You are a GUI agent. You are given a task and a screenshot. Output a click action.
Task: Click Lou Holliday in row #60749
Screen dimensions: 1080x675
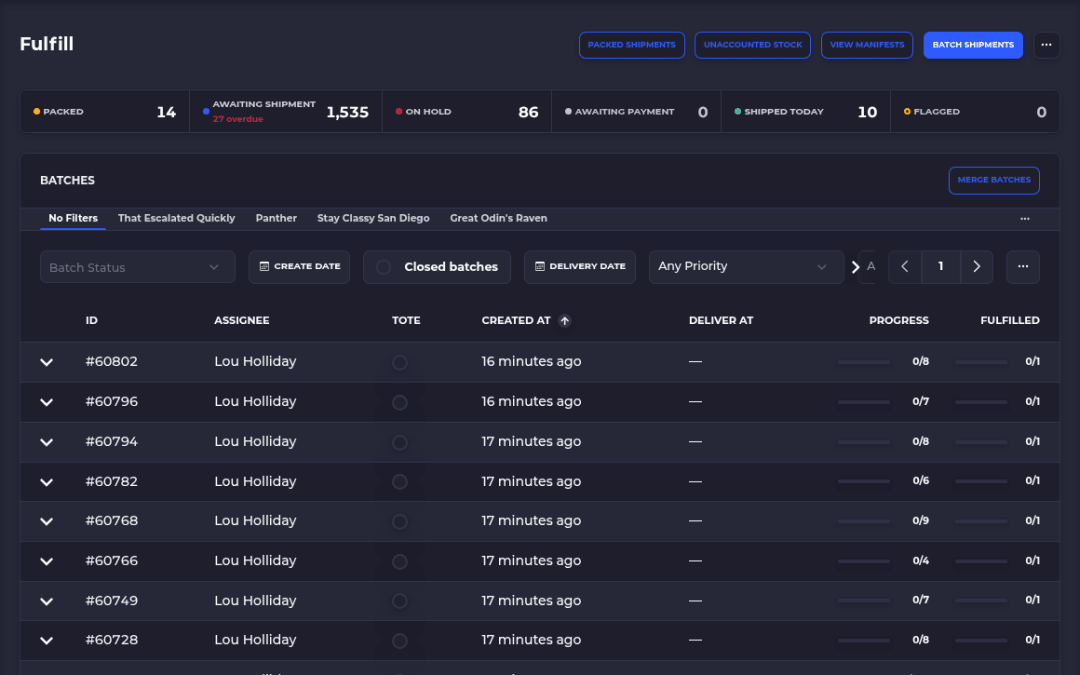tap(255, 601)
